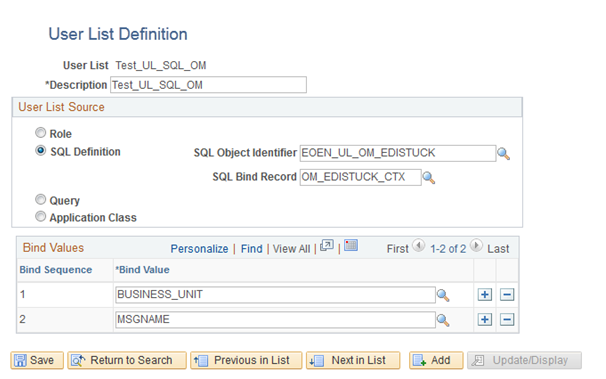This screenshot has width=606, height=379.
Task: Add a row after bind sequence 1
Action: click(485, 295)
